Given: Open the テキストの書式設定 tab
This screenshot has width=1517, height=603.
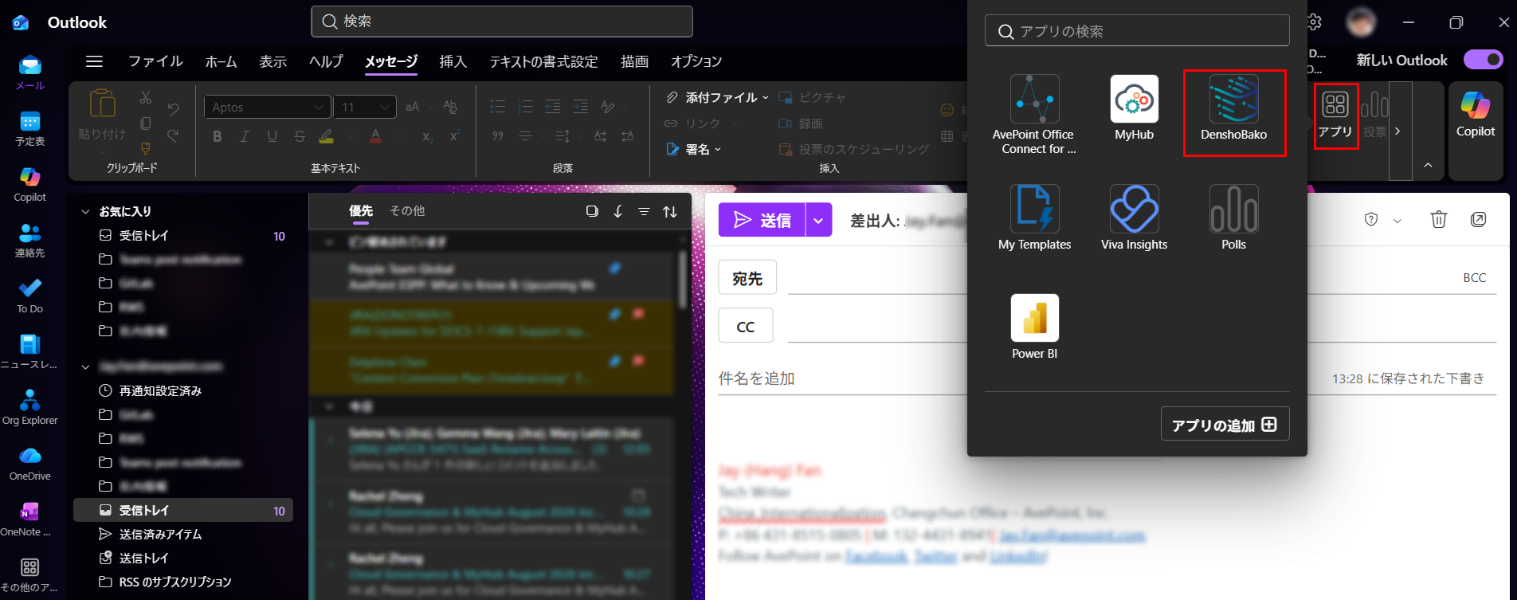Looking at the screenshot, I should click(x=543, y=61).
